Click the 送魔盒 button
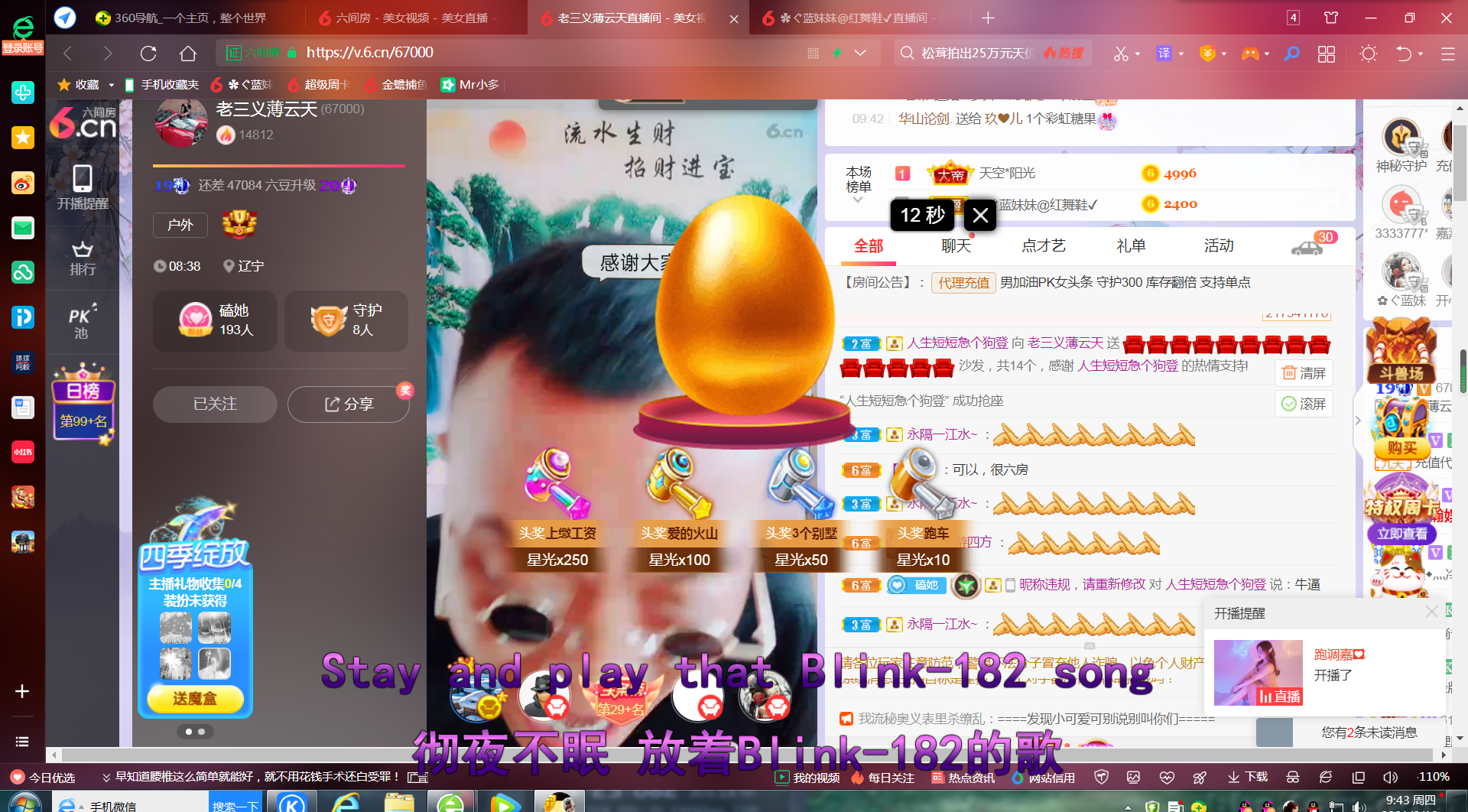This screenshot has height=812, width=1468. (195, 699)
